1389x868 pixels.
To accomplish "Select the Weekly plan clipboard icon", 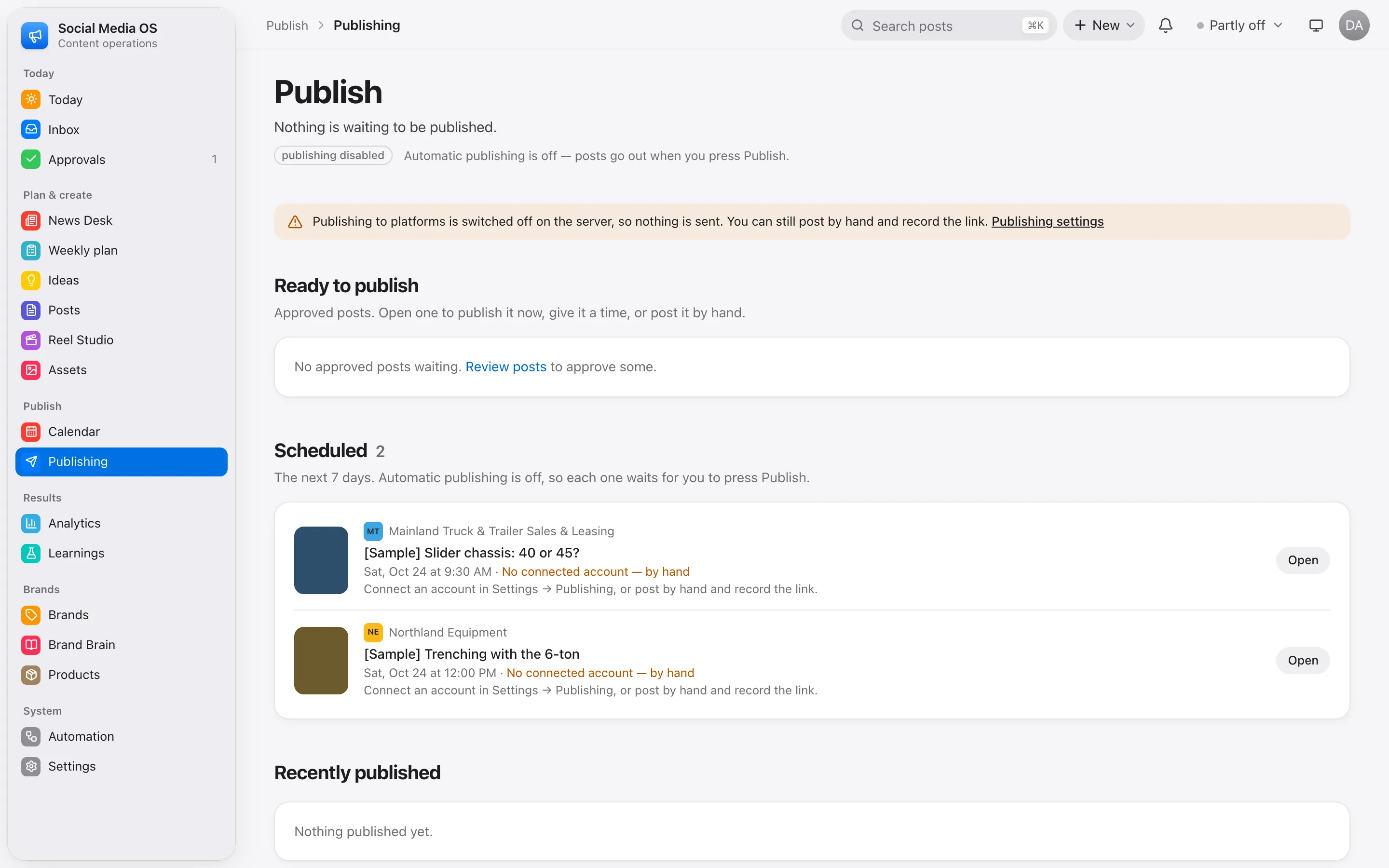I will point(31,250).
